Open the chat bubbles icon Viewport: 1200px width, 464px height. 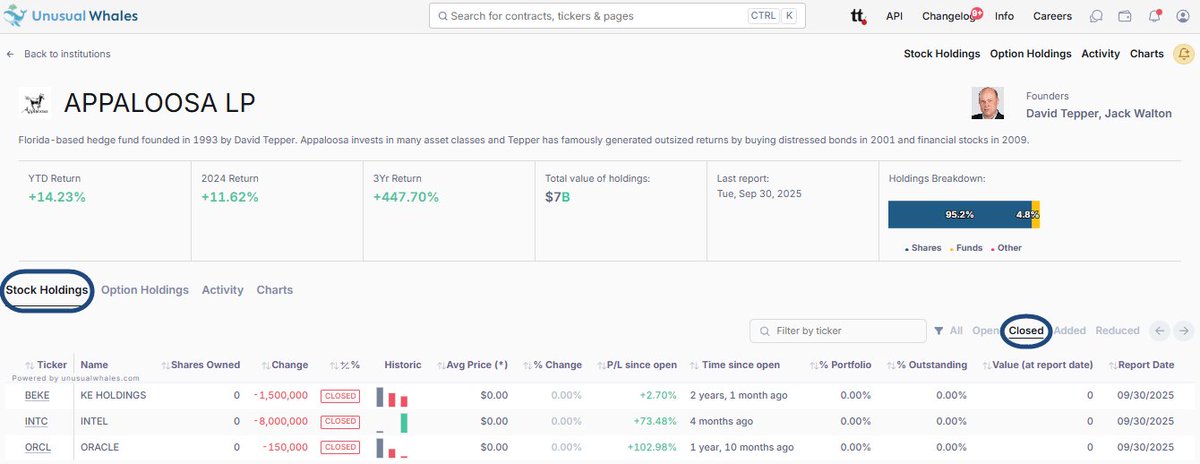coord(1097,16)
